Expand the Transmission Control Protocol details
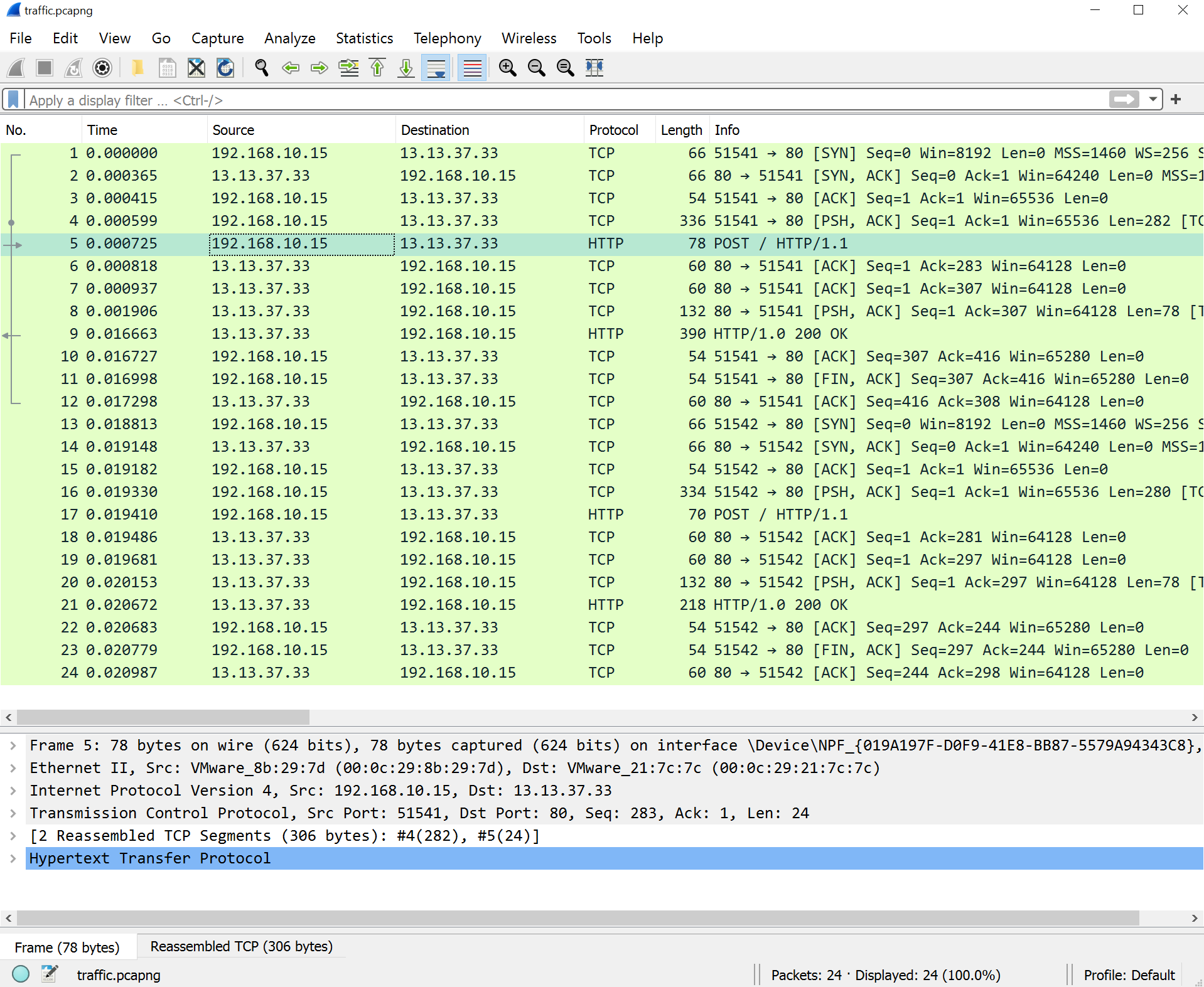 (x=13, y=813)
